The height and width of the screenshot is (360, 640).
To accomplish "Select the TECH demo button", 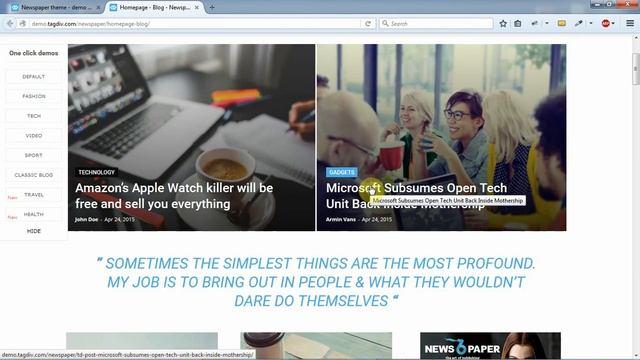I will click(34, 116).
